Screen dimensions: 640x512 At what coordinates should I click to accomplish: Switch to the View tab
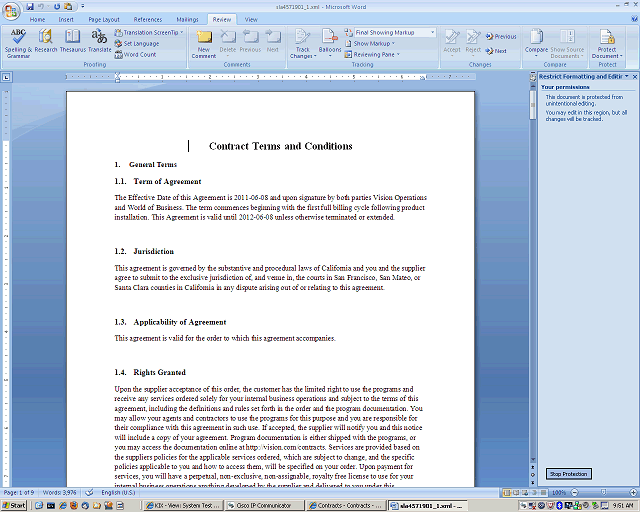pyautogui.click(x=251, y=19)
